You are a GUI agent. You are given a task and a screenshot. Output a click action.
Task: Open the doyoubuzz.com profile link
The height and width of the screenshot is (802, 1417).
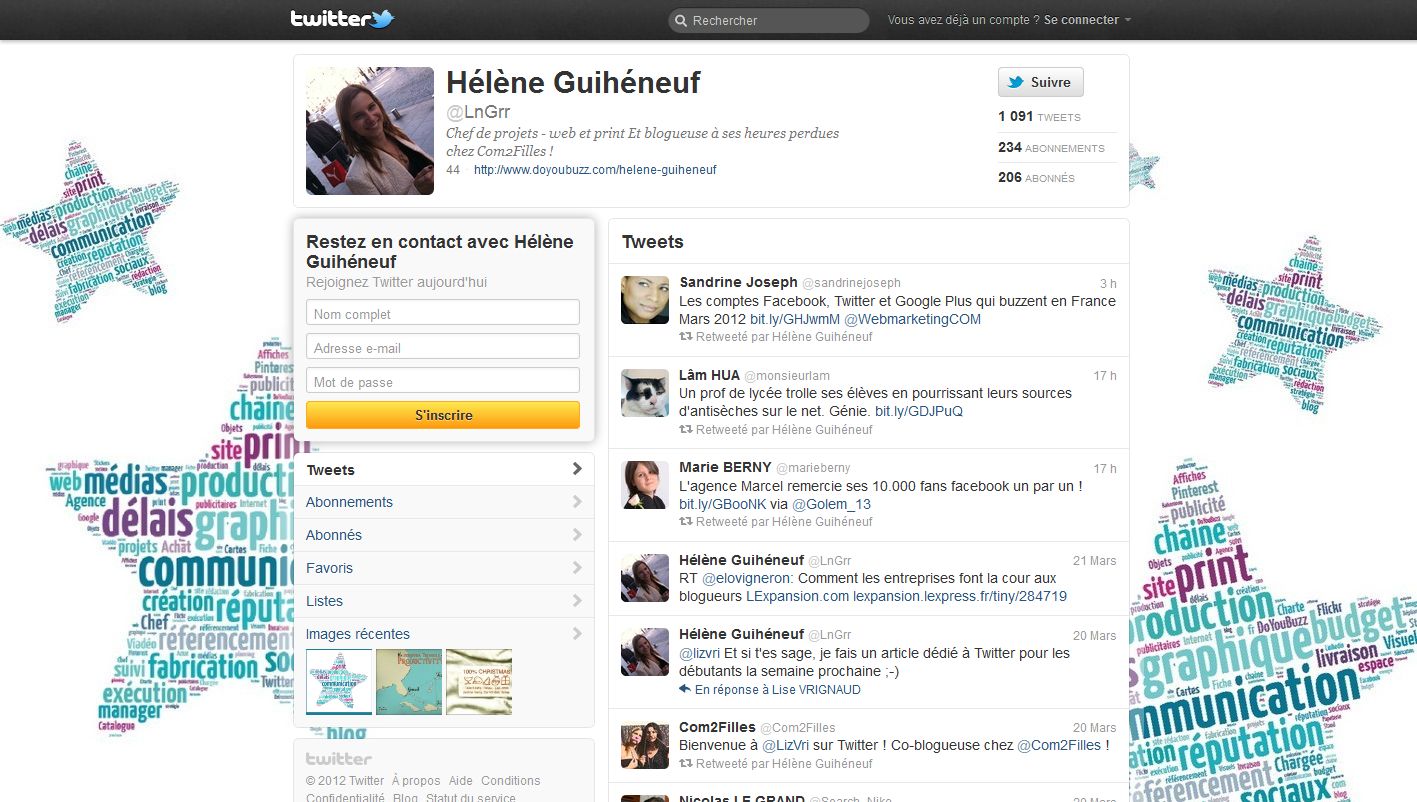pos(595,170)
